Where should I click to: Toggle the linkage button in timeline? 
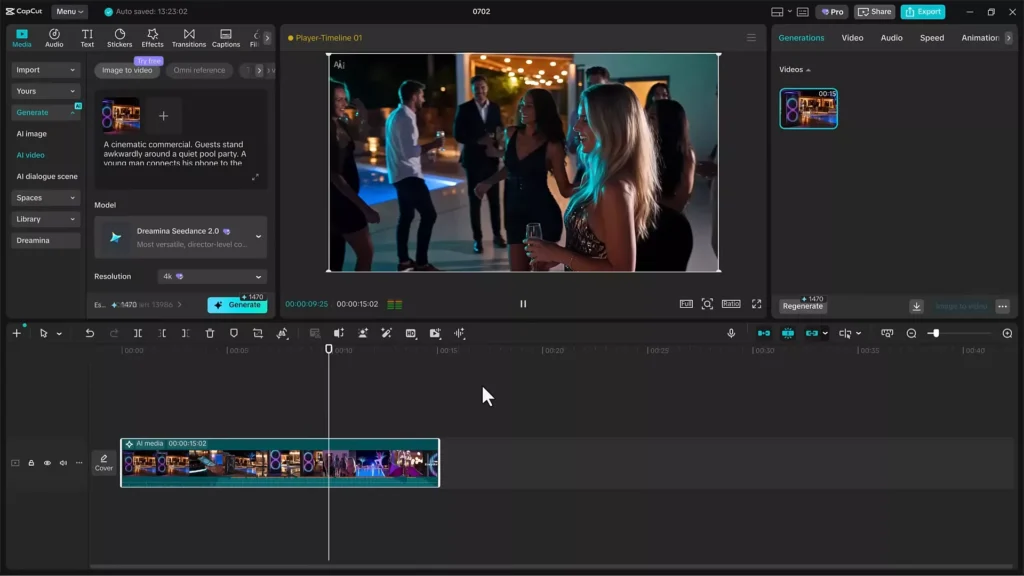pyautogui.click(x=812, y=333)
